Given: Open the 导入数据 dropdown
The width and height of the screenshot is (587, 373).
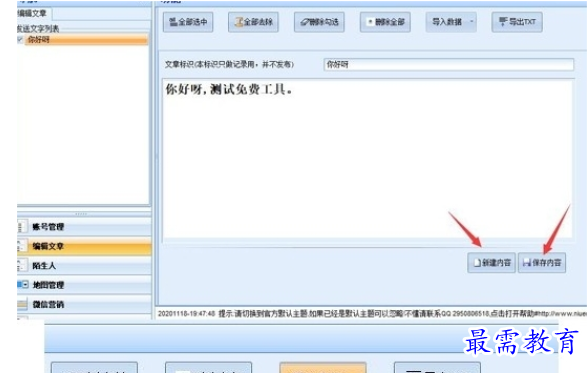Looking at the screenshot, I should coord(451,22).
